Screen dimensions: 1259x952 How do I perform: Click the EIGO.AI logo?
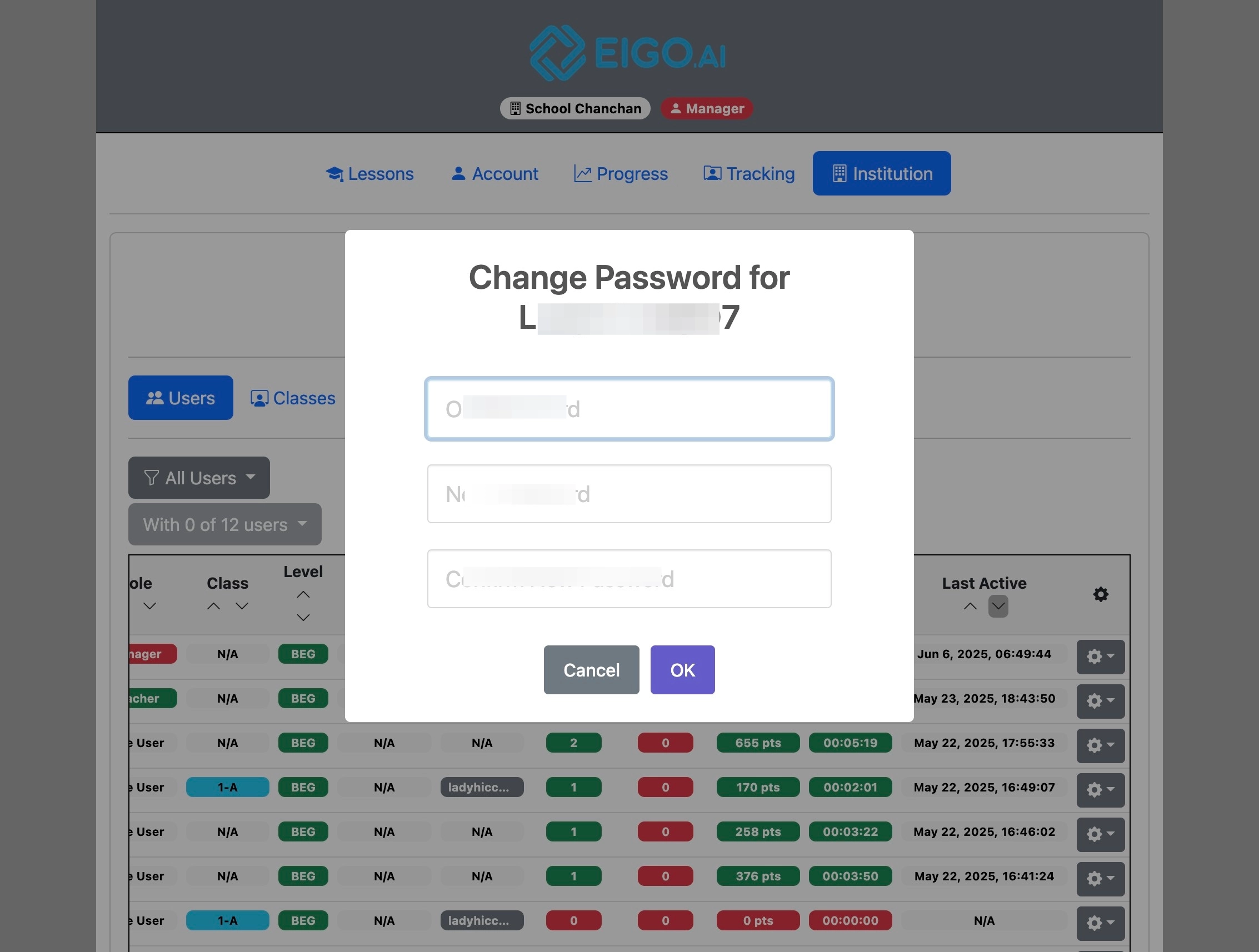628,53
